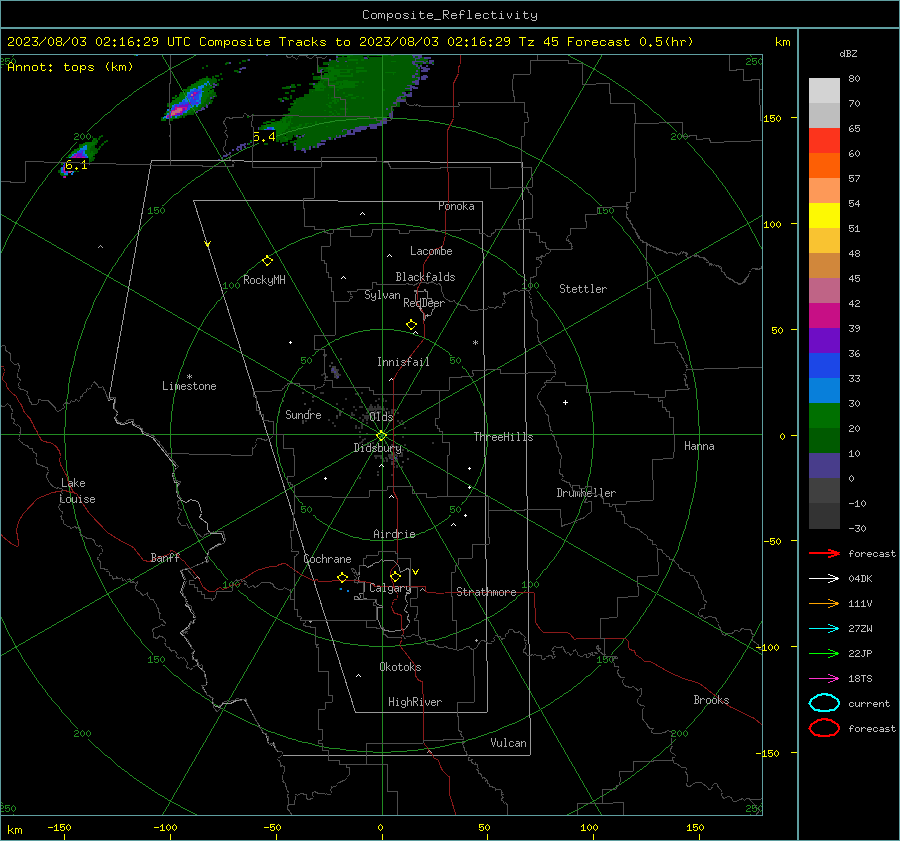Click the Airdrie town label
This screenshot has height=841, width=900.
tap(394, 534)
